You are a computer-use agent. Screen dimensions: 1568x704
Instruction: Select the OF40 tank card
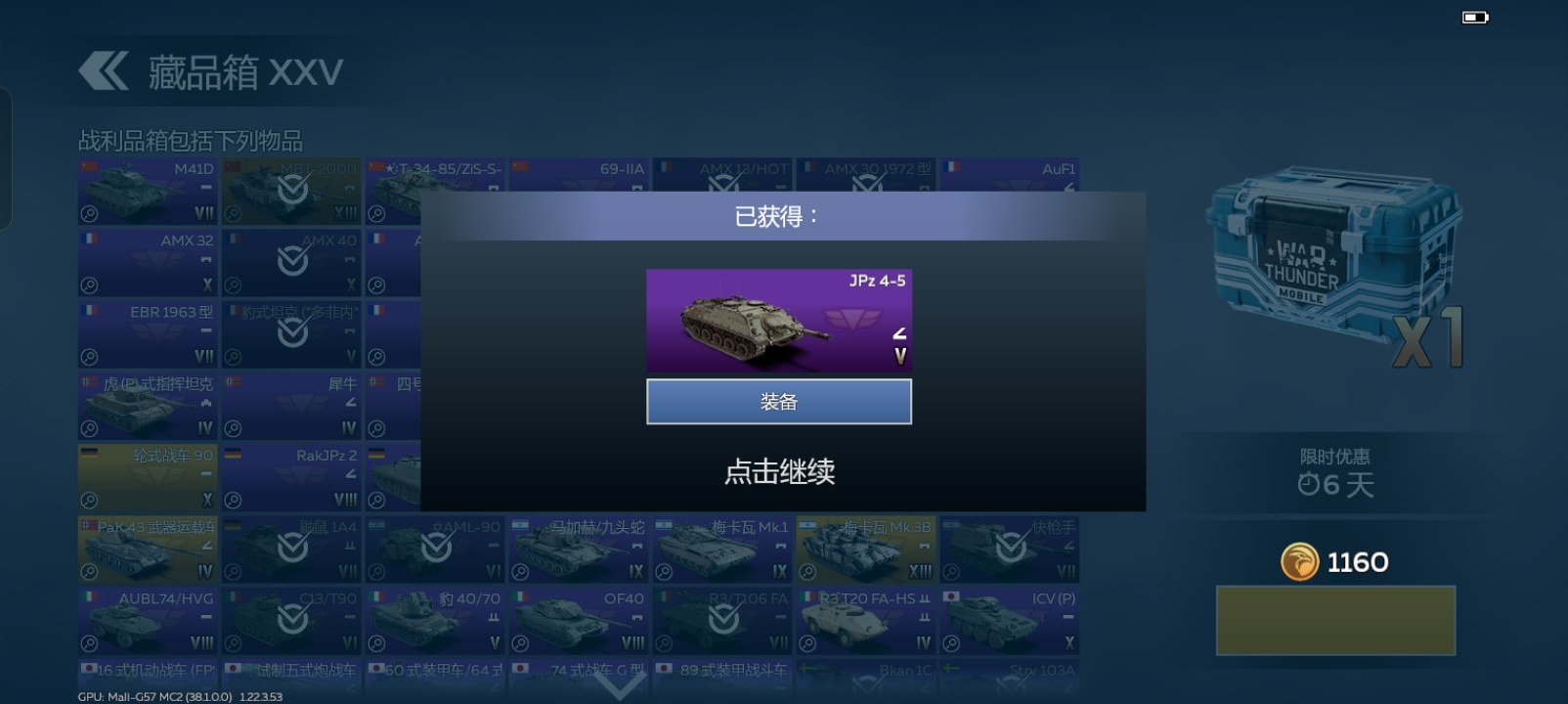579,621
